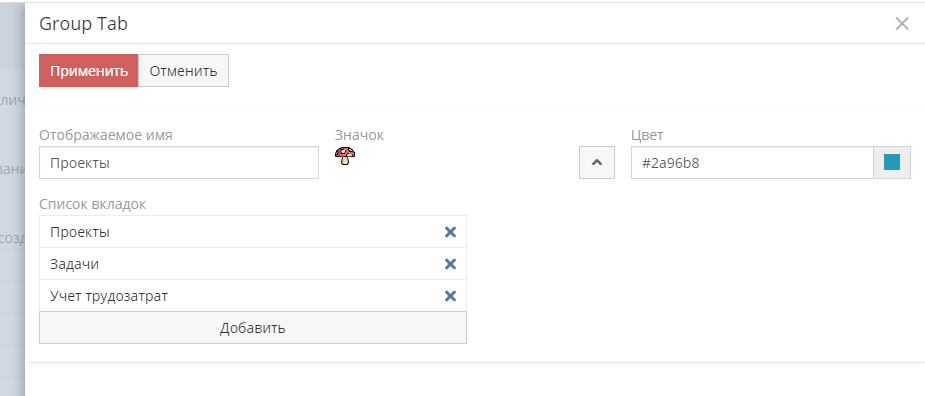925x396 pixels.
Task: Cancel via the Отменить button
Action: coord(183,71)
